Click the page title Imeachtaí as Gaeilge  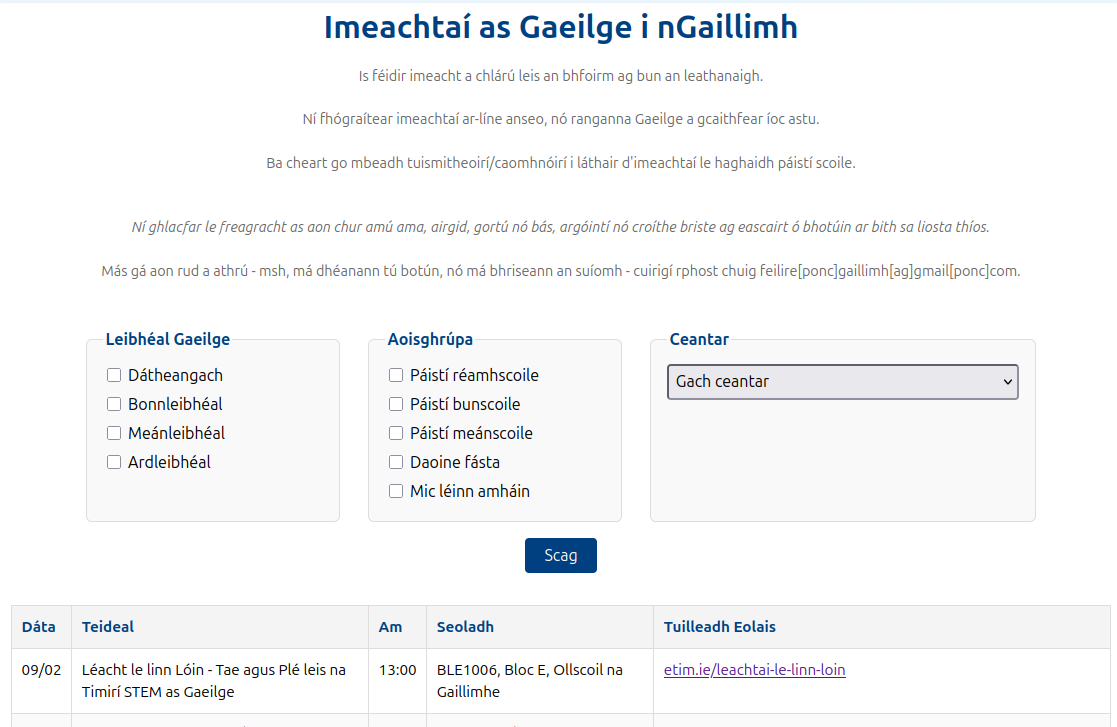560,28
